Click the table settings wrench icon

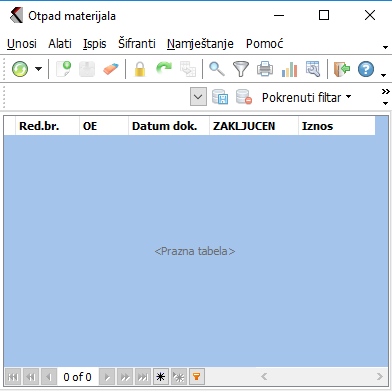tap(313, 69)
